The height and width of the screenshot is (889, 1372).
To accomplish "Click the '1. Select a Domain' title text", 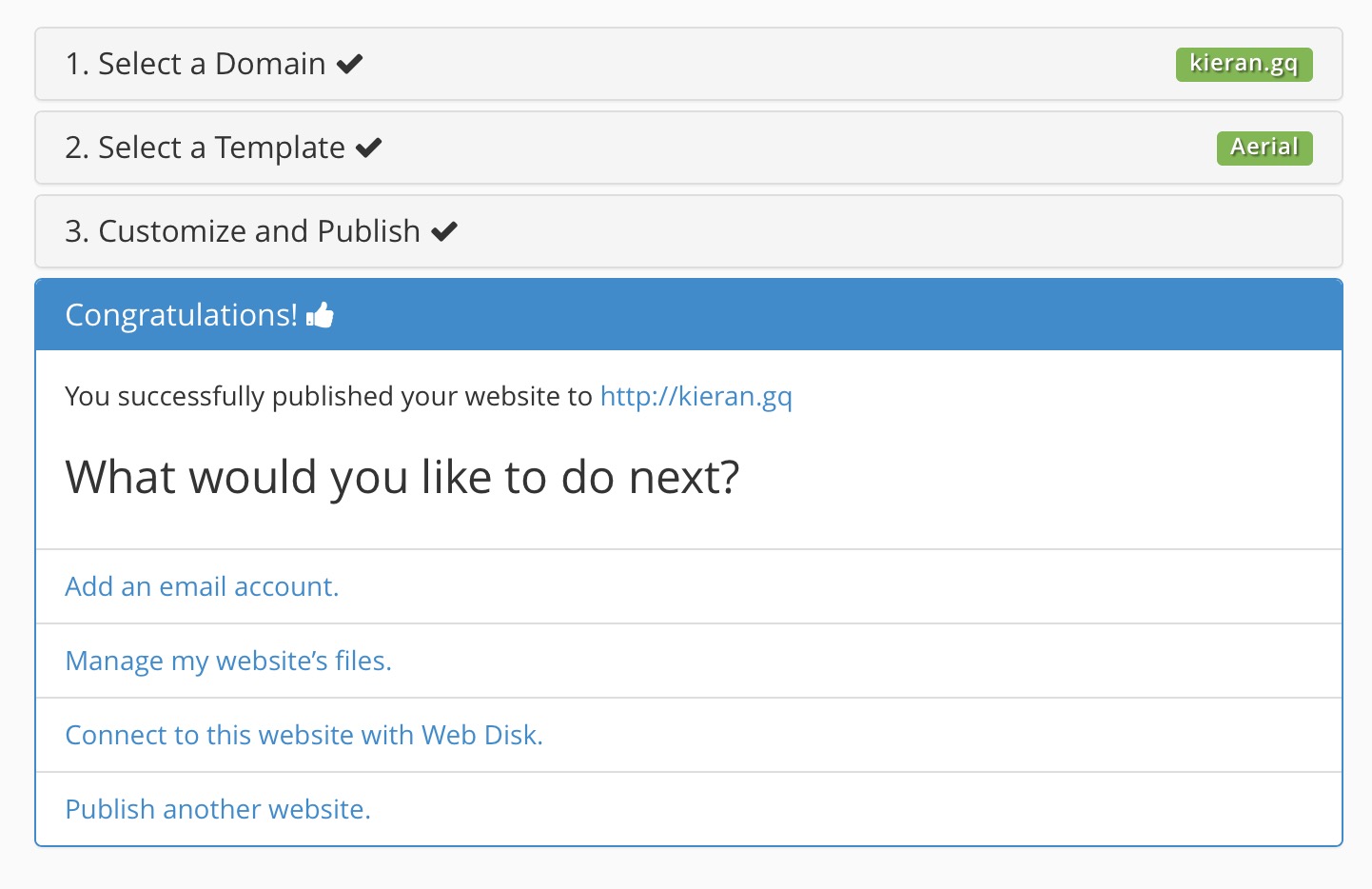I will pos(195,64).
